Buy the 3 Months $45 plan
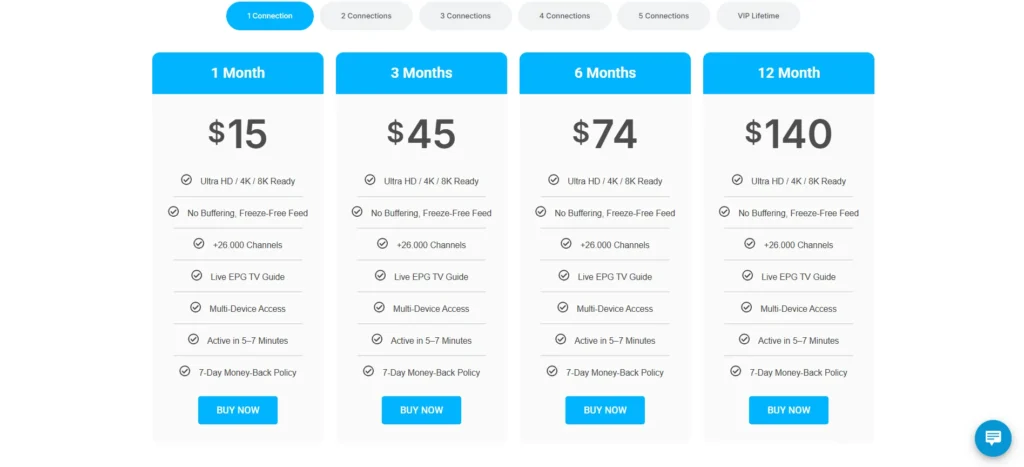Viewport: 1024px width, 467px height. click(x=421, y=410)
